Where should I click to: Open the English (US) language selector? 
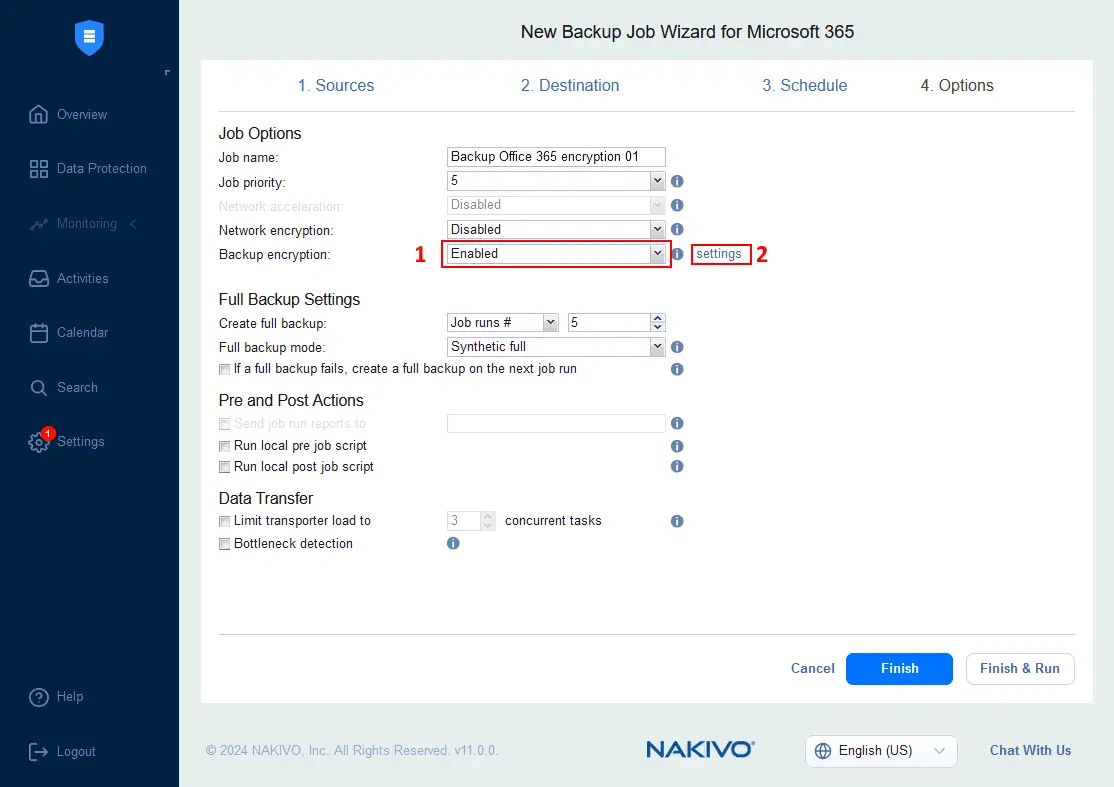tap(881, 751)
